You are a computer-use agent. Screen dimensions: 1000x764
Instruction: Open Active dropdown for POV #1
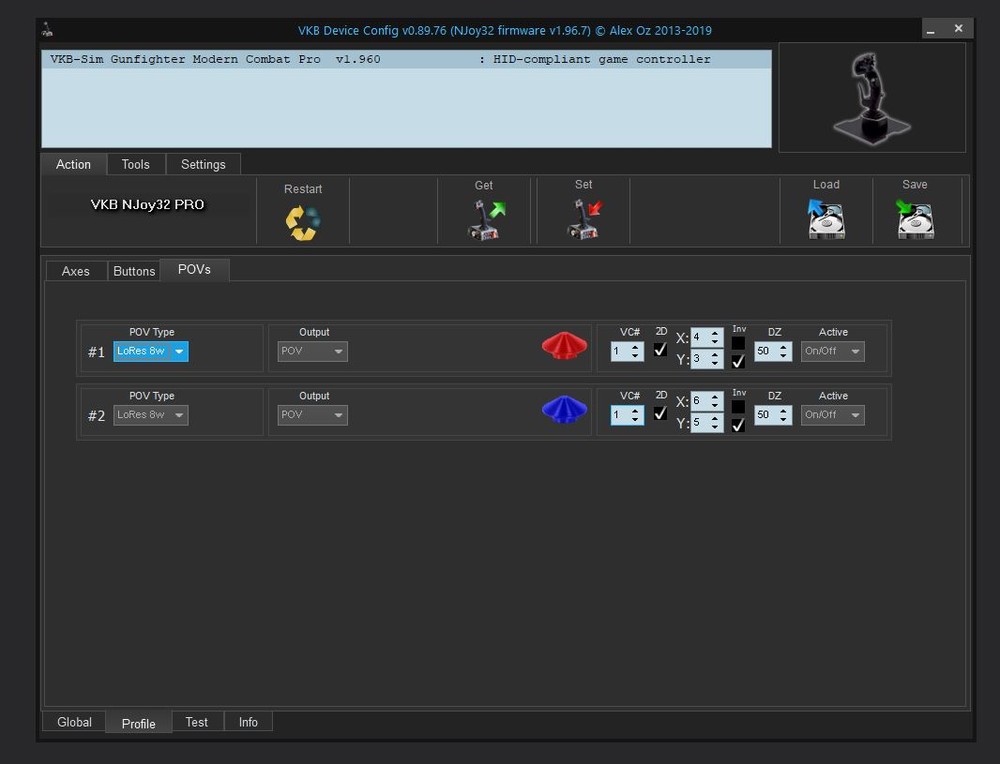pyautogui.click(x=833, y=351)
